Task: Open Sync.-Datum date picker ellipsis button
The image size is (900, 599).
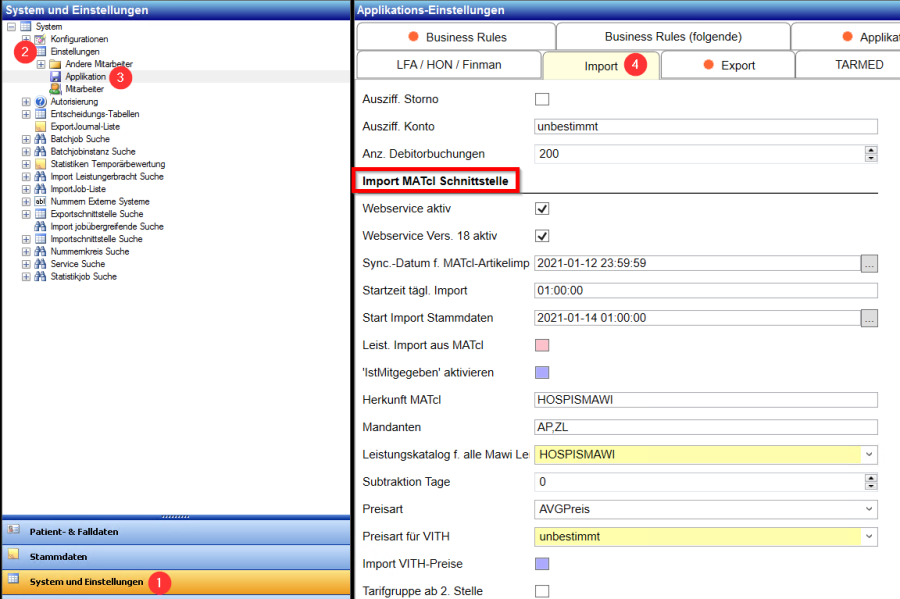Action: tap(869, 263)
